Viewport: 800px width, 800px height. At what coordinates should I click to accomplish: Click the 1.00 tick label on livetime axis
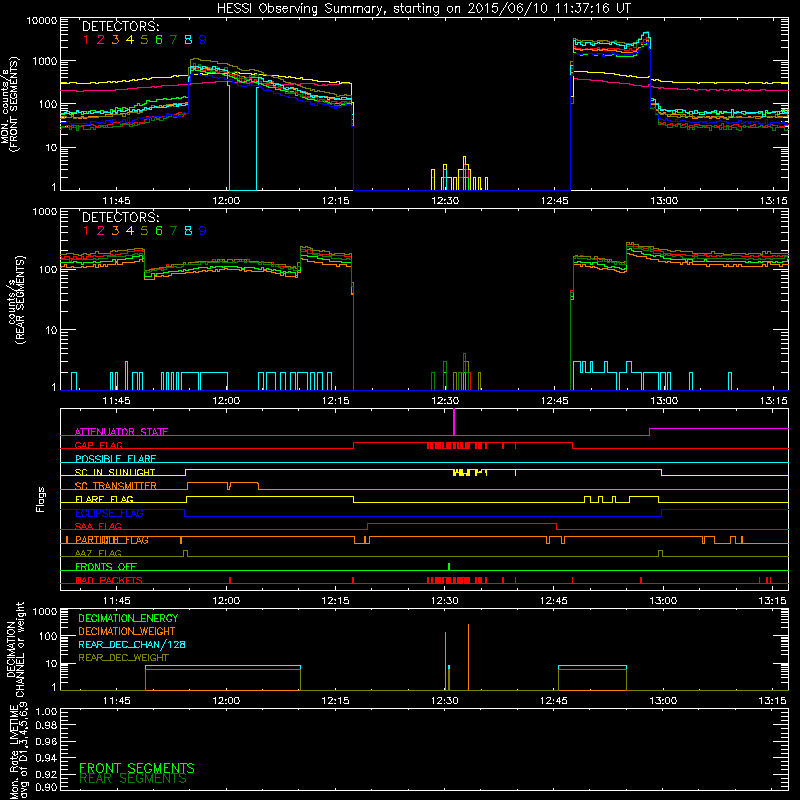pos(46,711)
